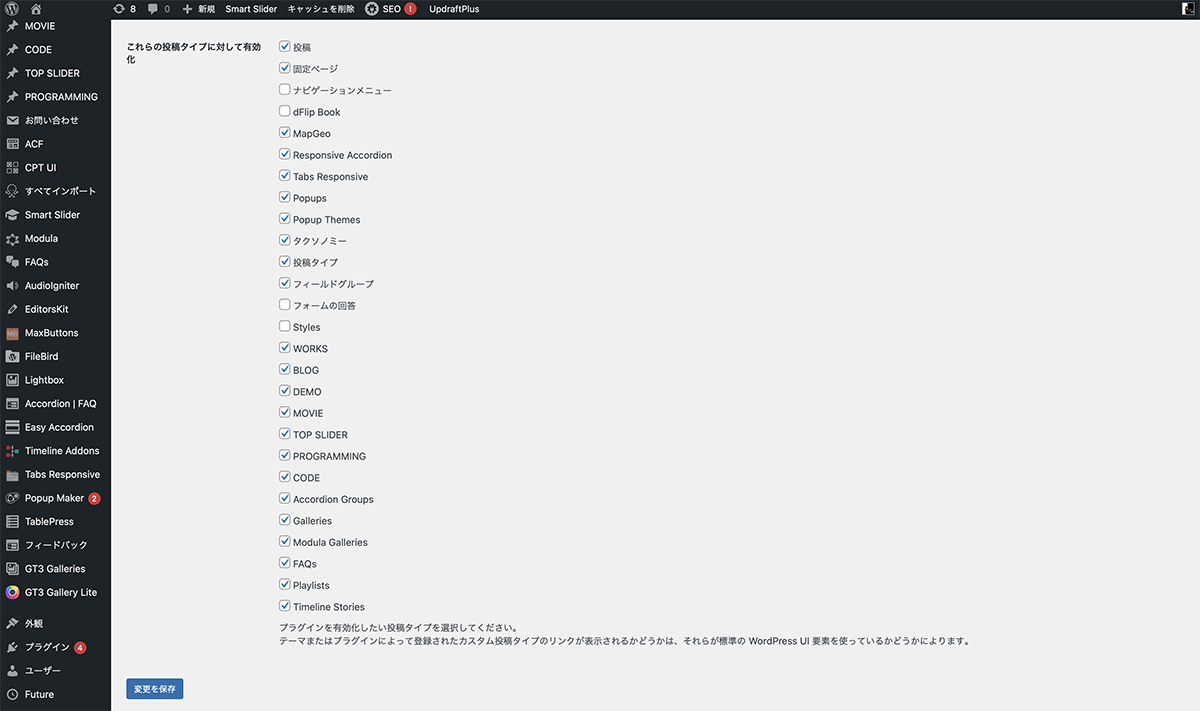Click the Smart Slider sidebar icon

[x=12, y=215]
